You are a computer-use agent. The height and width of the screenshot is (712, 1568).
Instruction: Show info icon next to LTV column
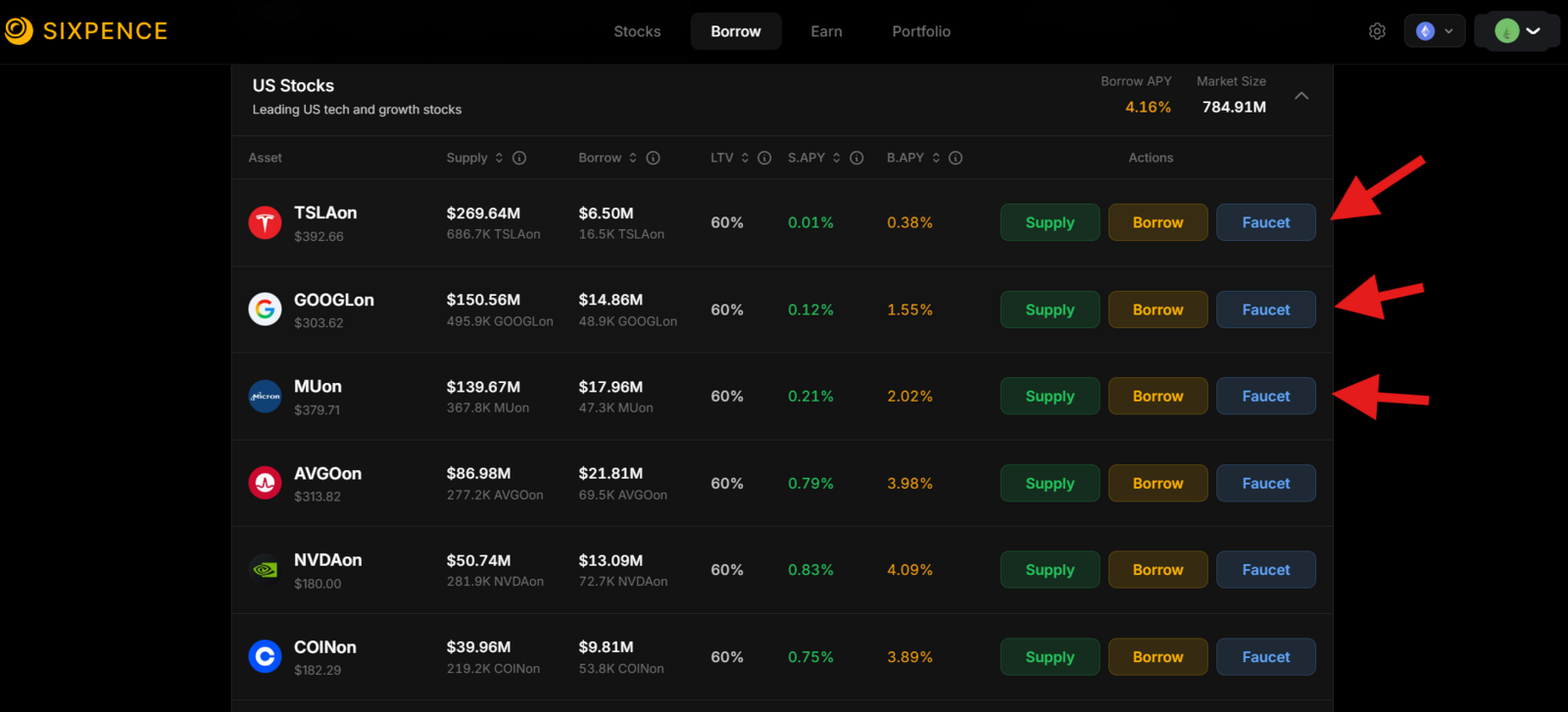coord(764,158)
